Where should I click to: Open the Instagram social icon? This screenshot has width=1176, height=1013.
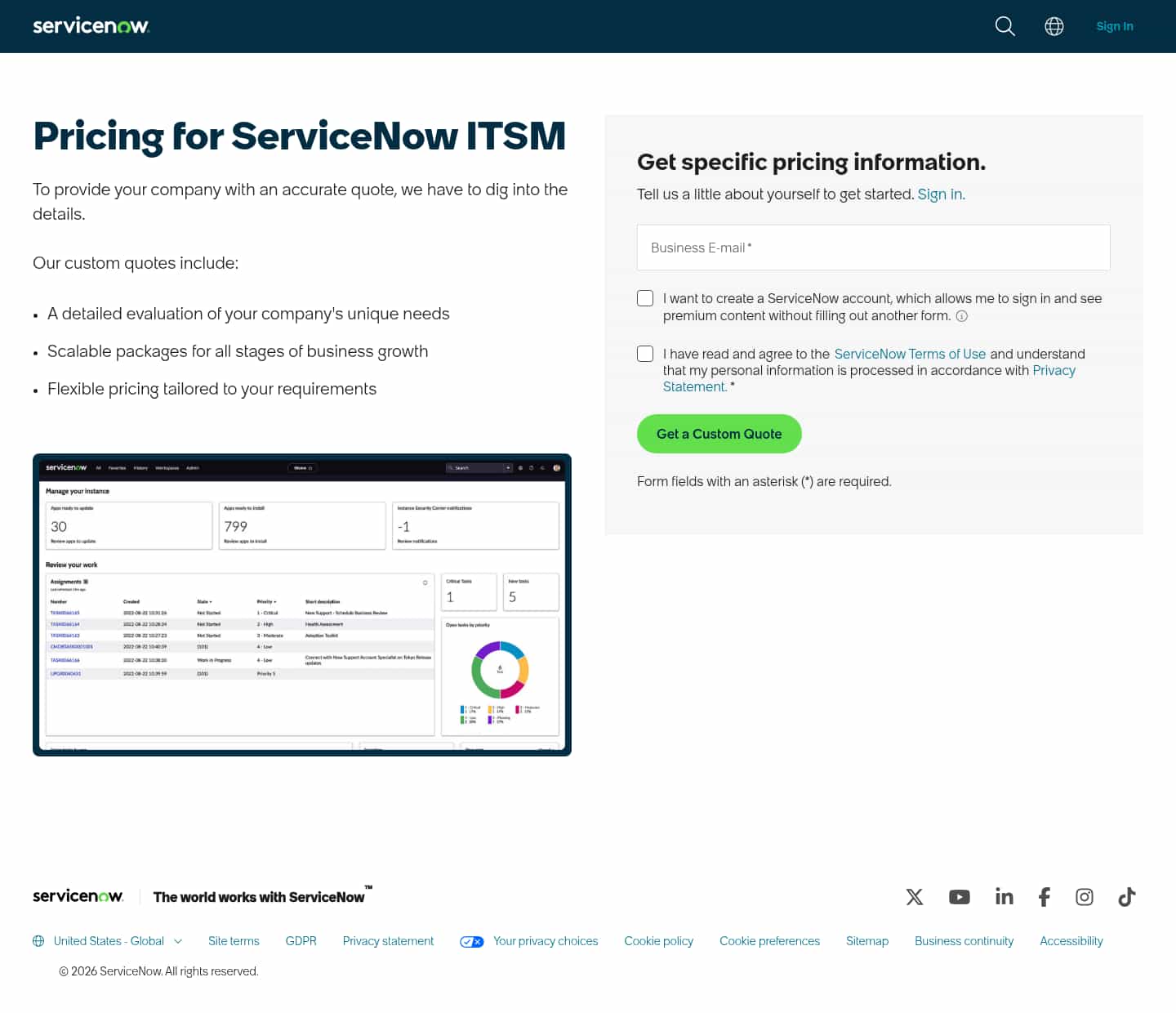click(1085, 897)
